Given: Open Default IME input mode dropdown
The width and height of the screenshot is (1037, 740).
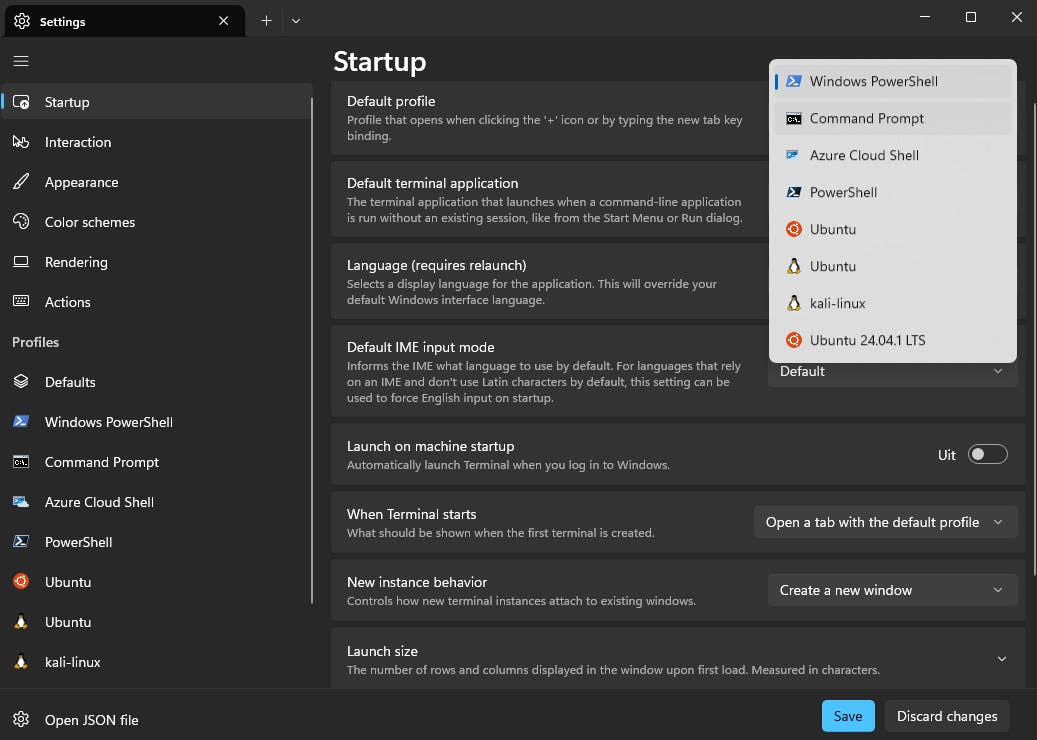Looking at the screenshot, I should (x=891, y=371).
